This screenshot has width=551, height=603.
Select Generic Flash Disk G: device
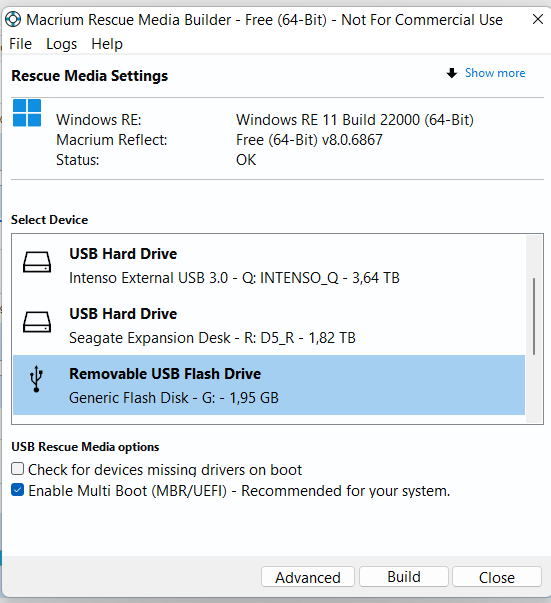pyautogui.click(x=269, y=385)
